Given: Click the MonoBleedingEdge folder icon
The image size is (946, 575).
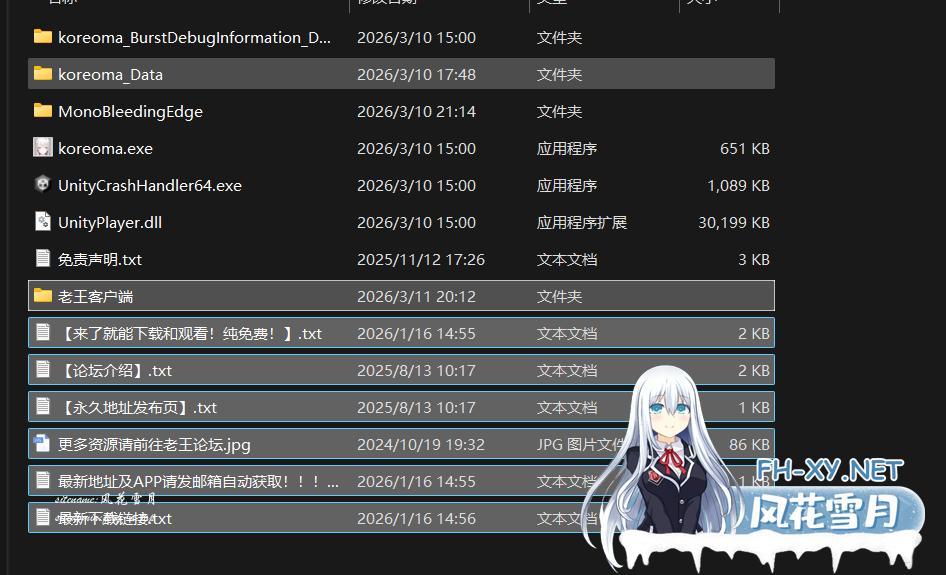Looking at the screenshot, I should pyautogui.click(x=42, y=111).
